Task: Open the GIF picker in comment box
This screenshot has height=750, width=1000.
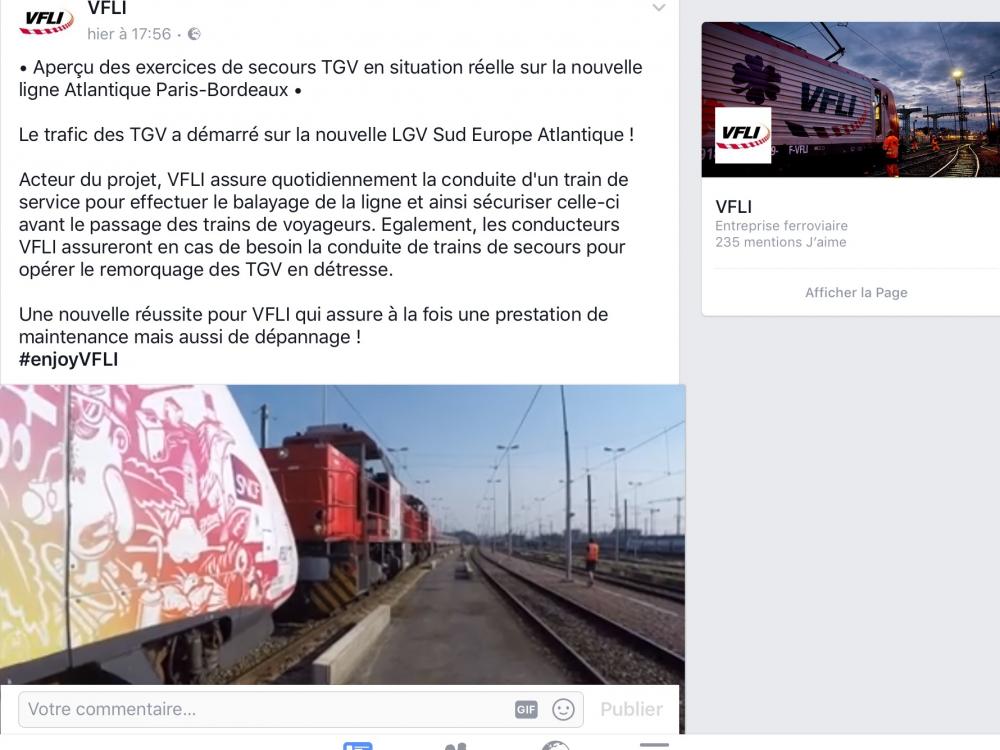Action: (x=526, y=709)
